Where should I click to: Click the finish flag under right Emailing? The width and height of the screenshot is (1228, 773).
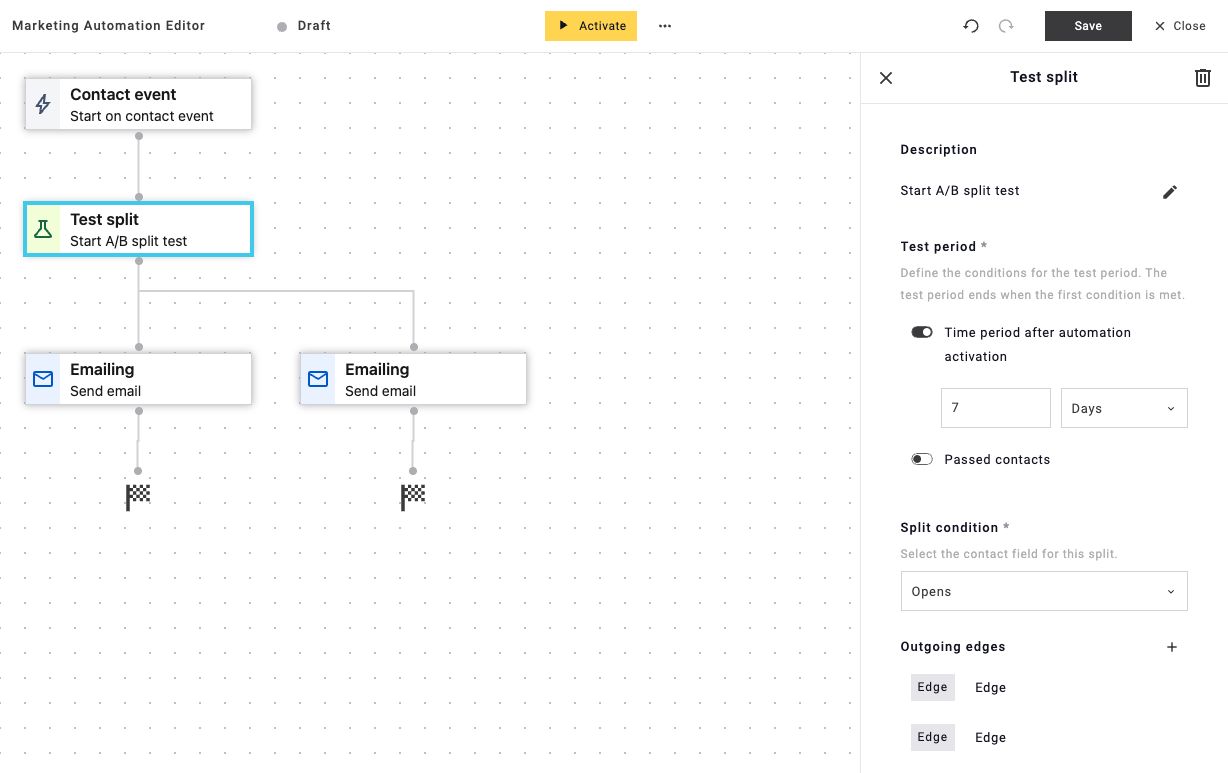(x=413, y=496)
